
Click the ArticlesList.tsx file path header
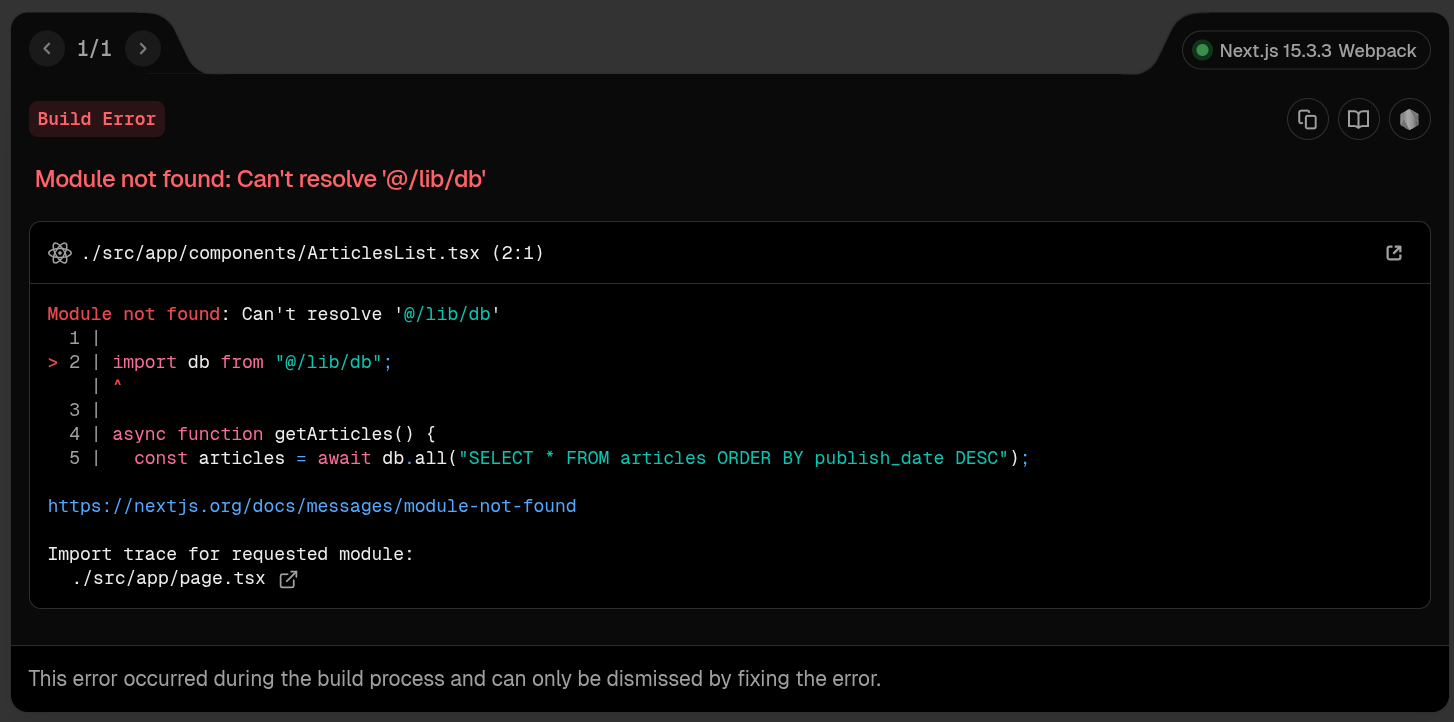pyautogui.click(x=312, y=253)
